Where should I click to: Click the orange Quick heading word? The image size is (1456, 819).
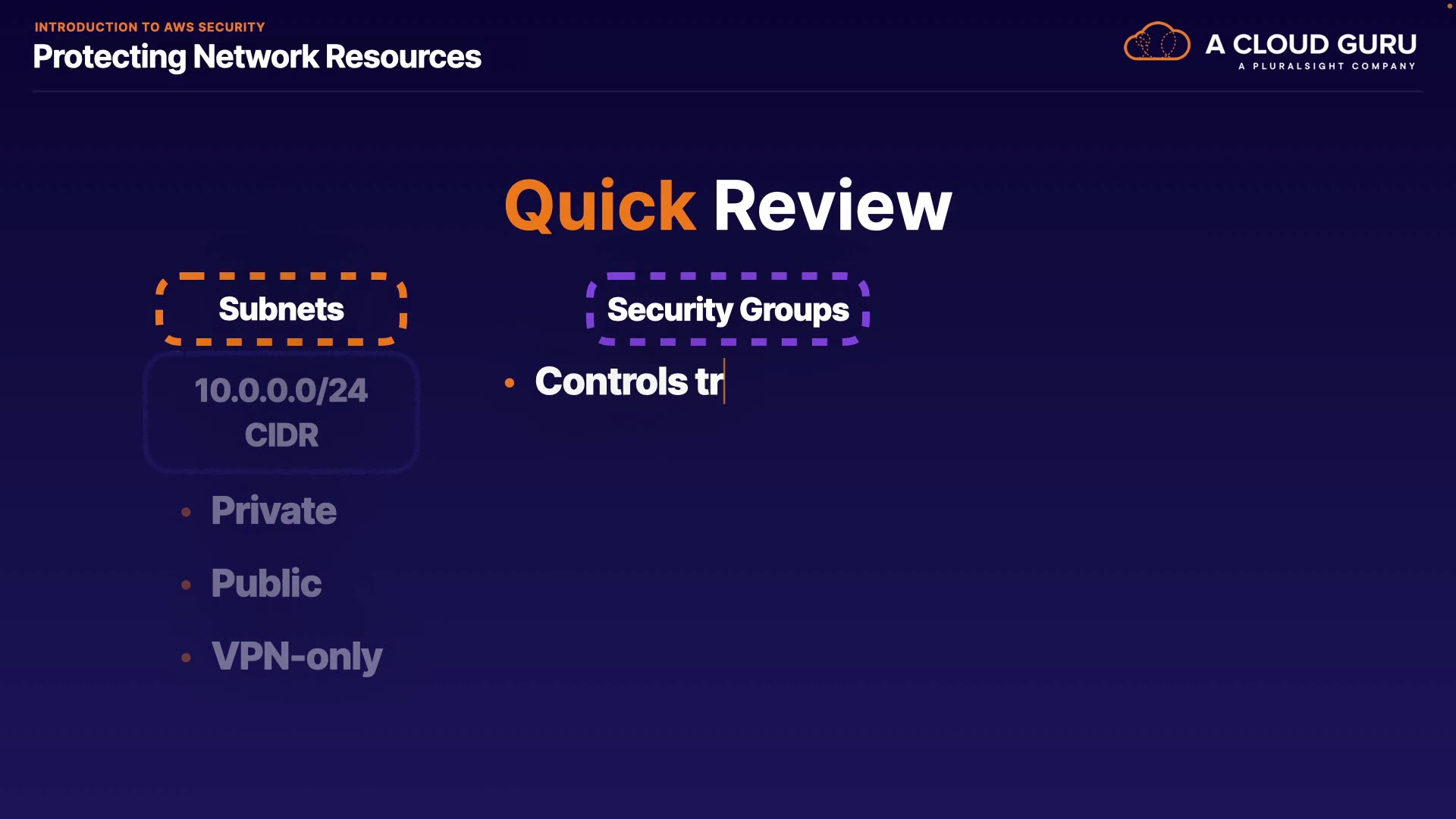click(599, 206)
